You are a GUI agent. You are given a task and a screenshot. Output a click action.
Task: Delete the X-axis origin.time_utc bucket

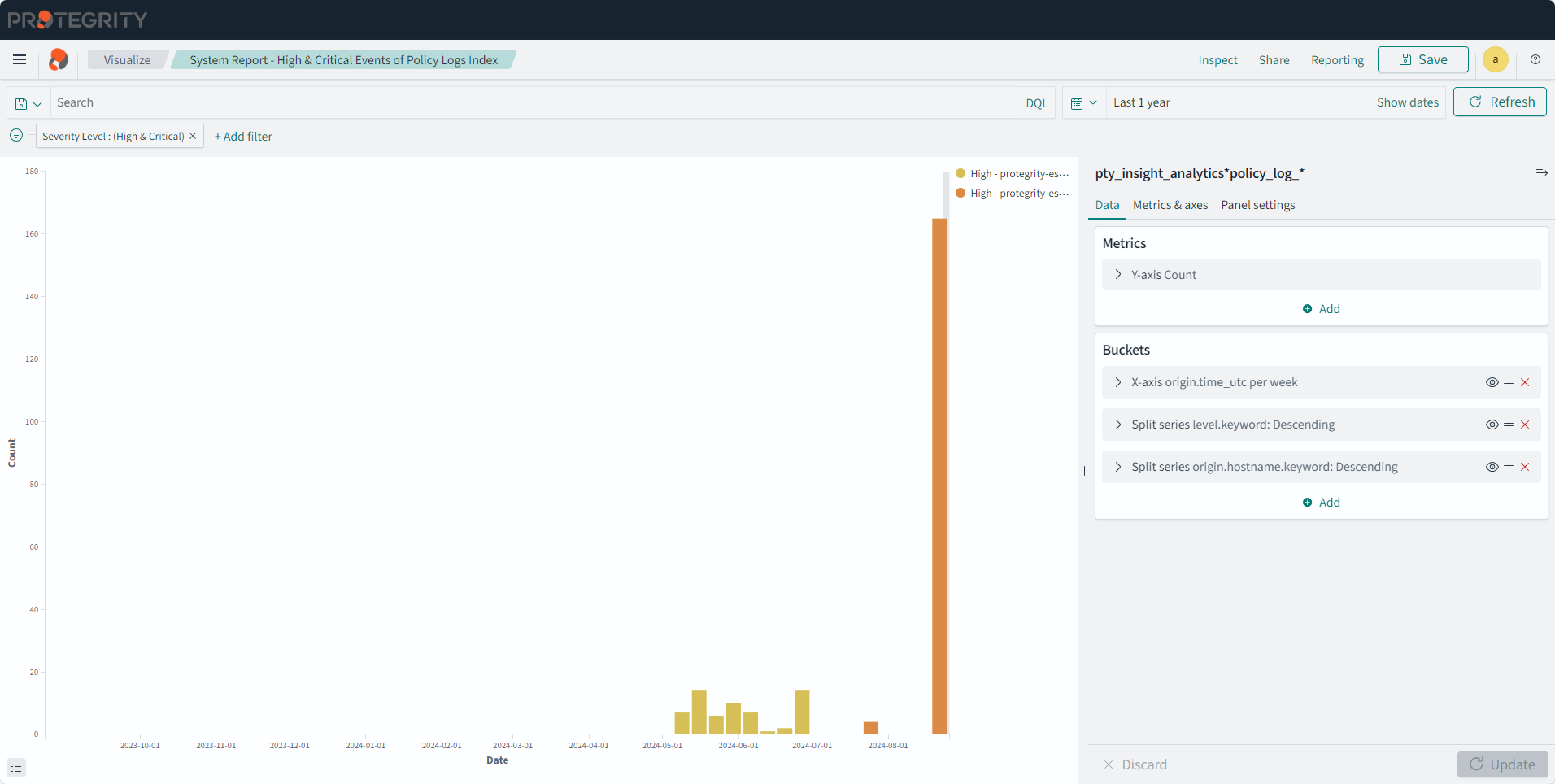1525,382
